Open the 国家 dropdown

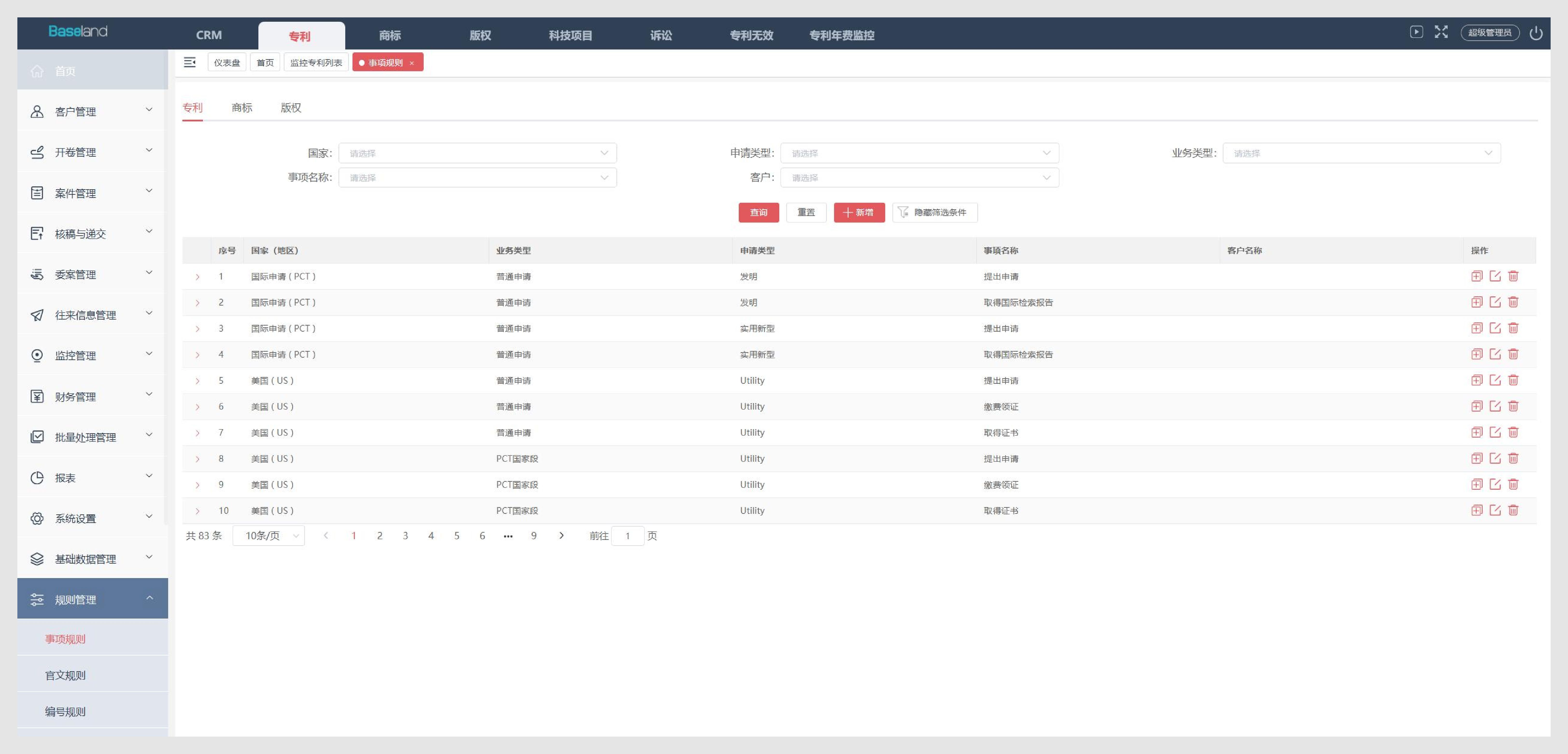pyautogui.click(x=477, y=153)
